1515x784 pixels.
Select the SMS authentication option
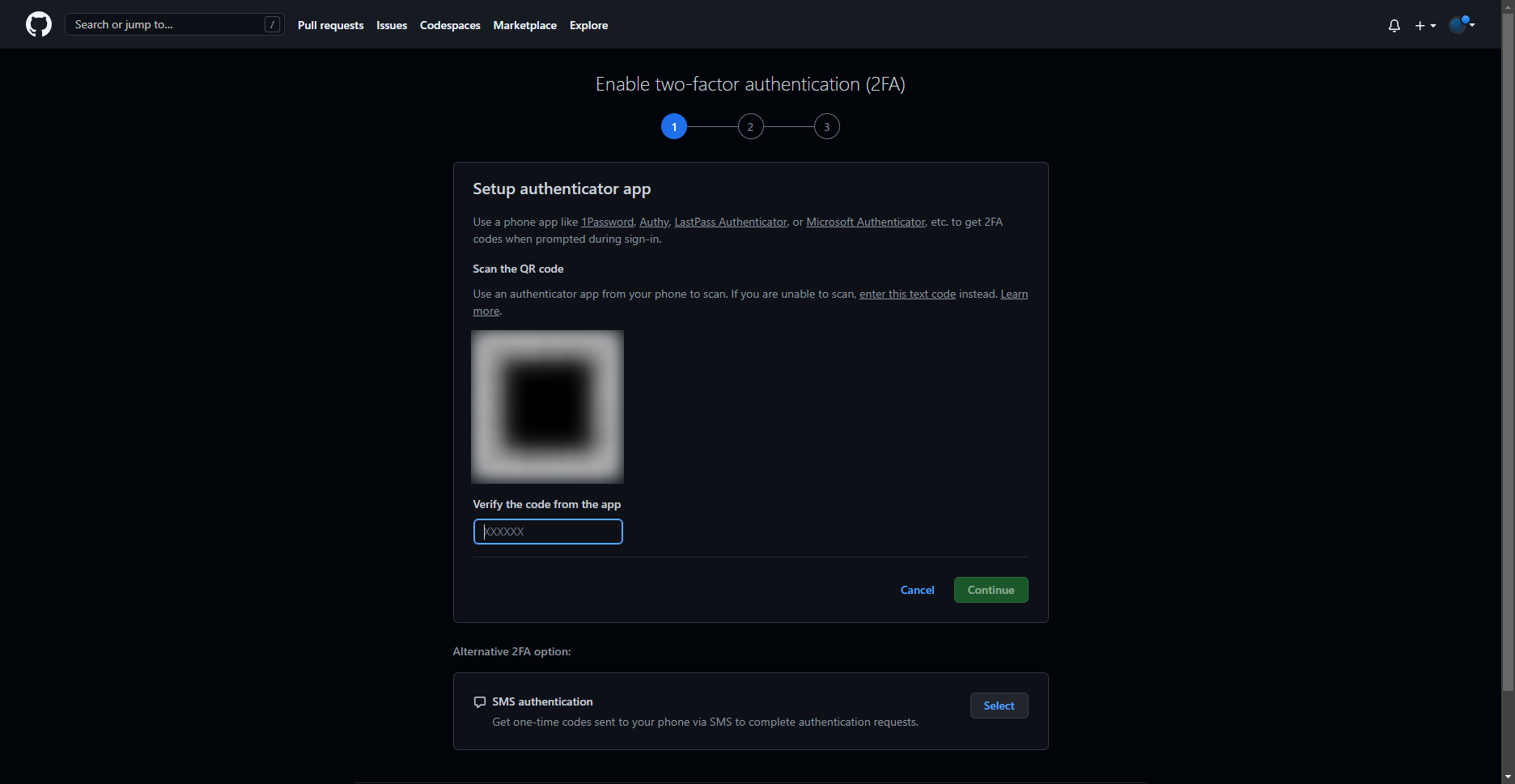click(999, 706)
